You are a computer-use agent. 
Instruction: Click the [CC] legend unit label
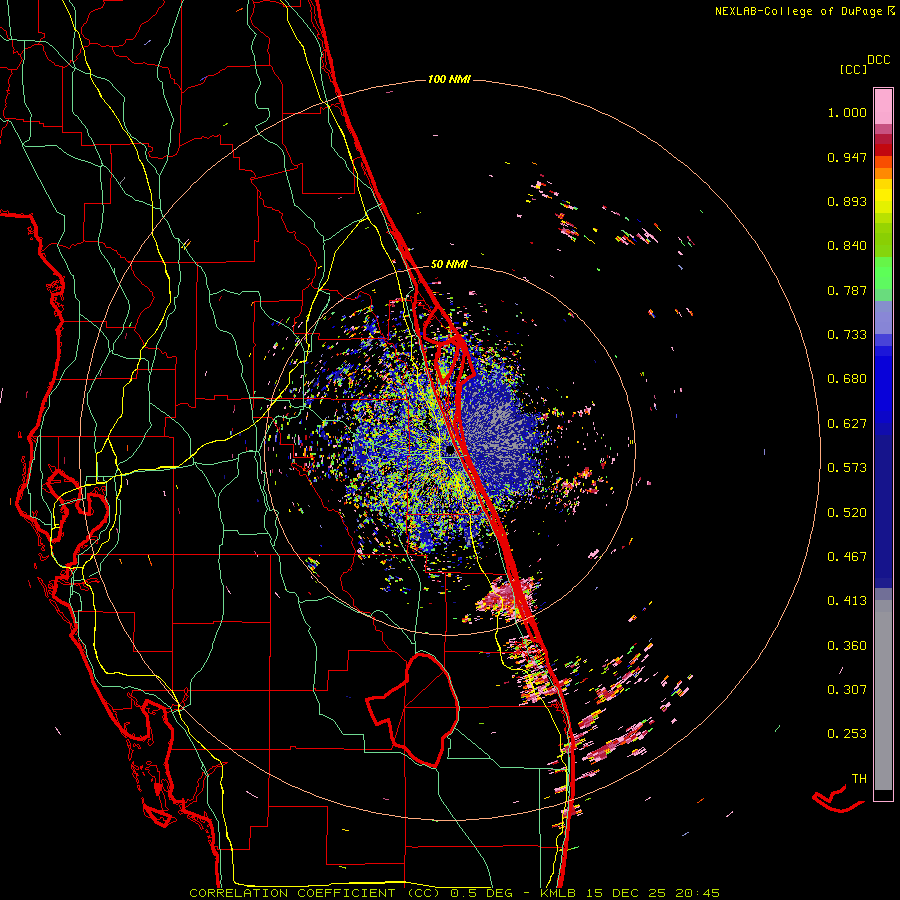tap(853, 69)
